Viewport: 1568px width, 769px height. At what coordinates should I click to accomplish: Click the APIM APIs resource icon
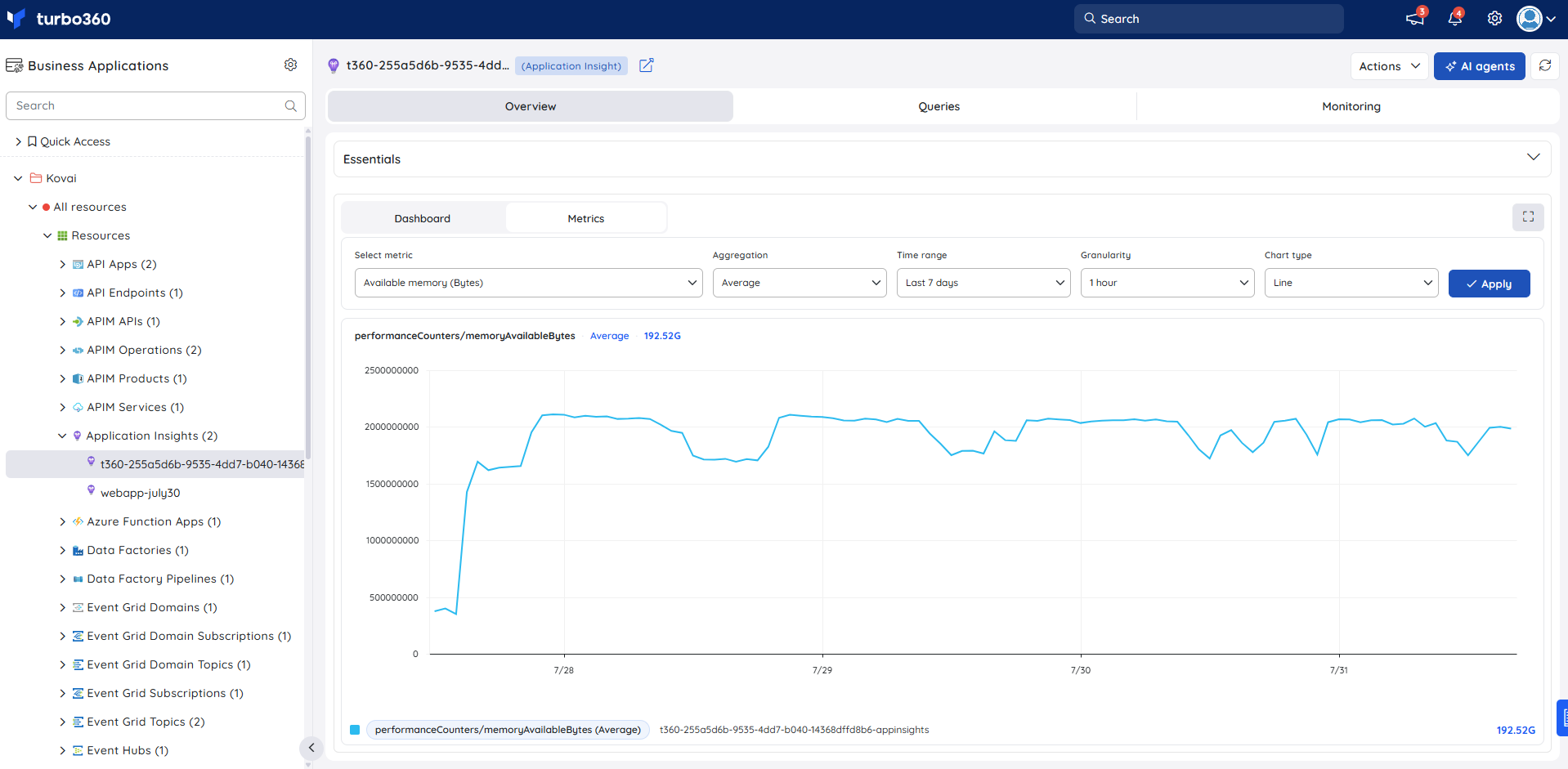(x=78, y=321)
